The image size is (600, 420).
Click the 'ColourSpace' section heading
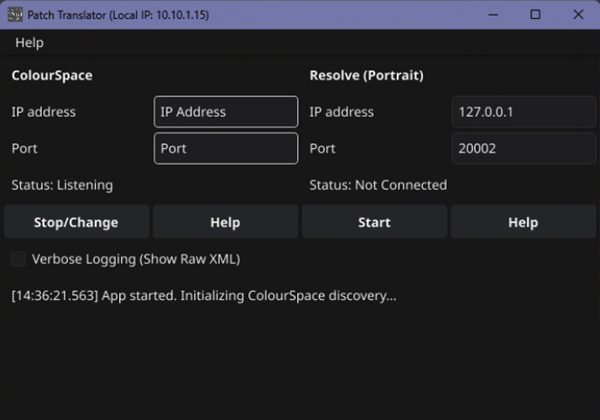click(51, 75)
